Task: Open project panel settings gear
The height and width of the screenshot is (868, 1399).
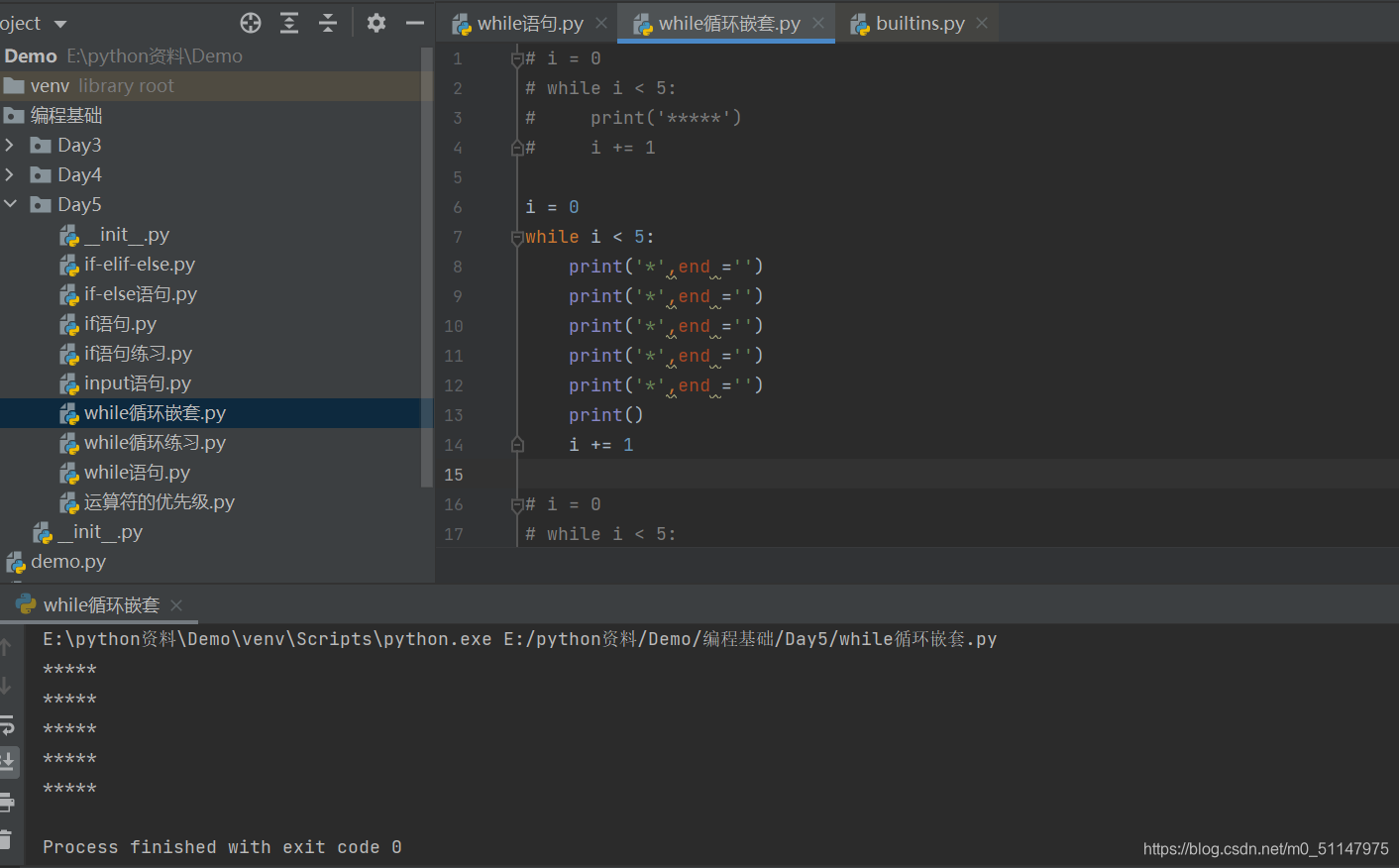Action: pyautogui.click(x=376, y=23)
